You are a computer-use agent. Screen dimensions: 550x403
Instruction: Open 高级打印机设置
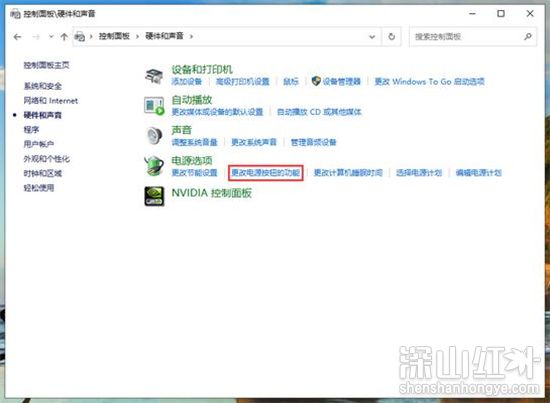tap(242, 81)
